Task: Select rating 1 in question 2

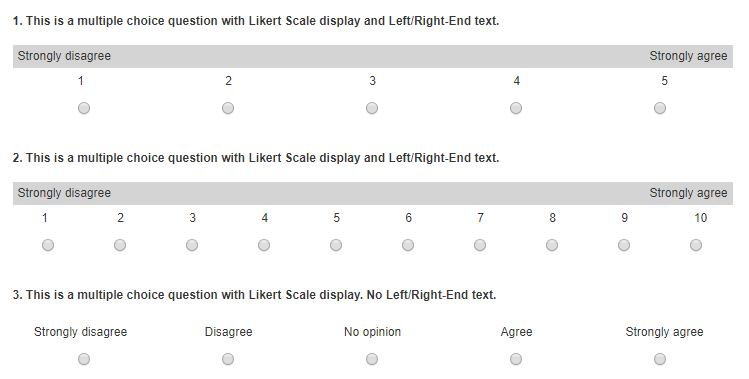Action: click(48, 245)
